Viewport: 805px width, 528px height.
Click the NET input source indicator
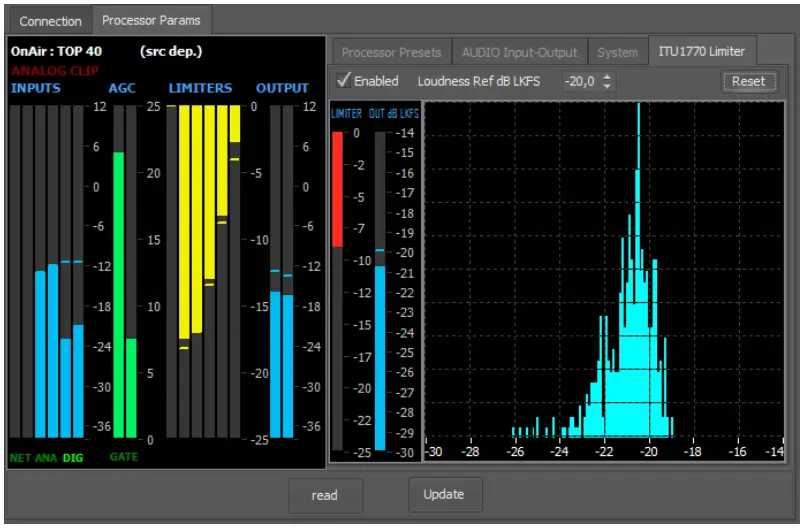20,458
